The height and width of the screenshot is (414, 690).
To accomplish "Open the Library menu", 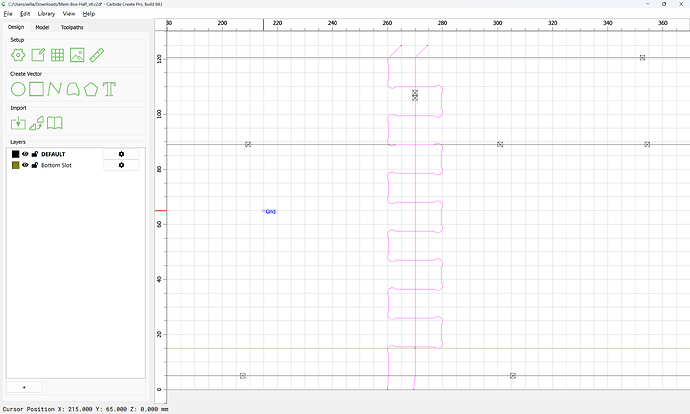I will (x=46, y=14).
